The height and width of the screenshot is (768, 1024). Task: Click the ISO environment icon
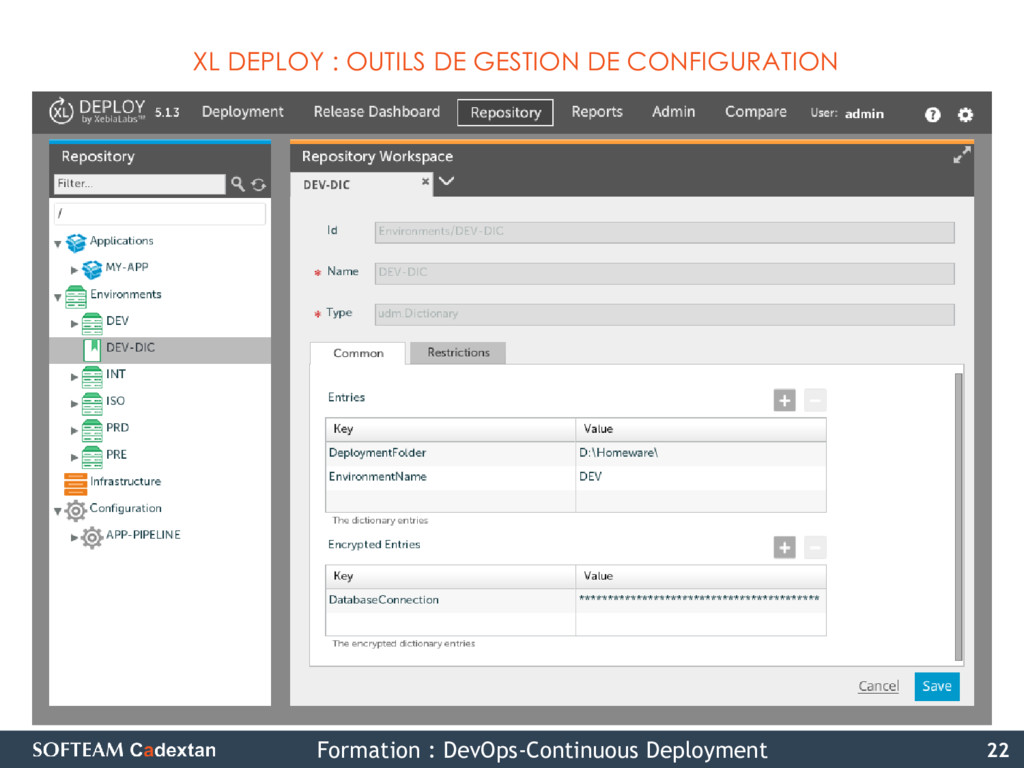pyautogui.click(x=92, y=404)
